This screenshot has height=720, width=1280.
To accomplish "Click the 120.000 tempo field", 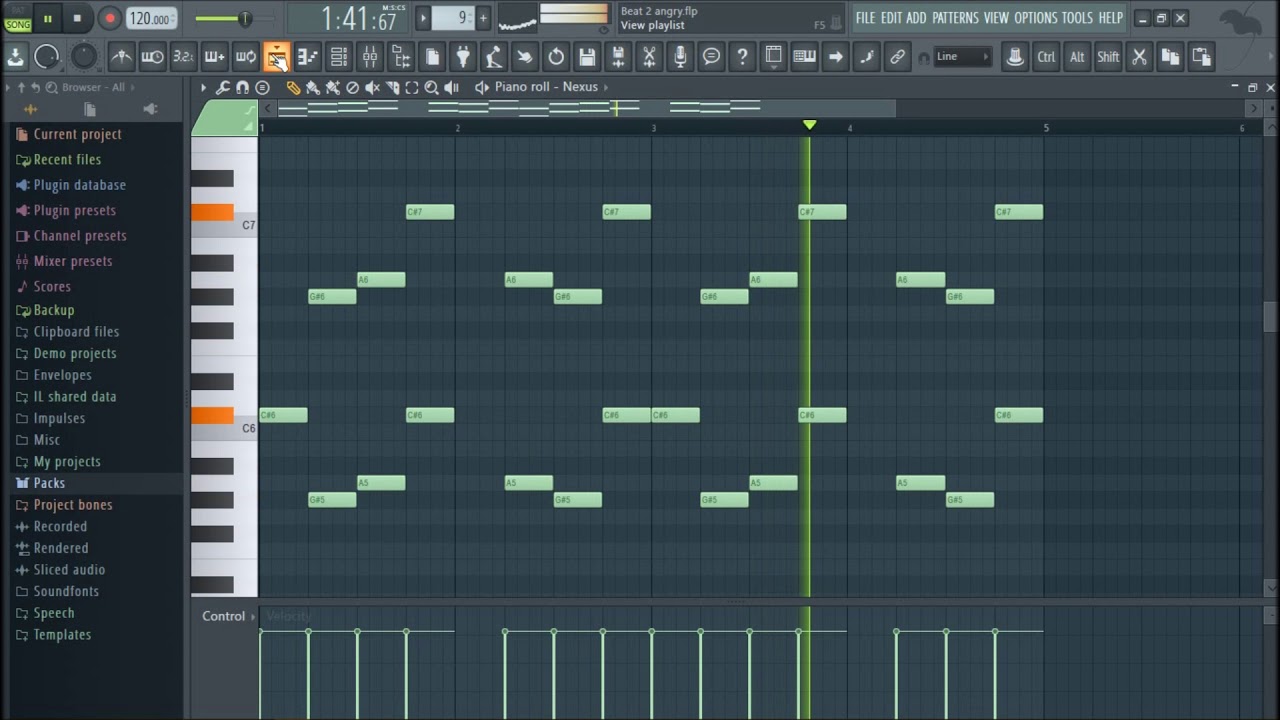I will click(152, 18).
